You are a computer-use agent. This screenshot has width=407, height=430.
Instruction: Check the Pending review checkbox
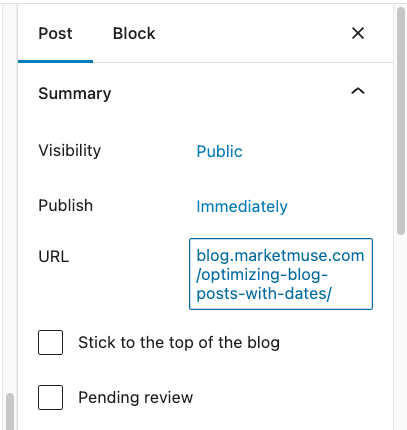pyautogui.click(x=50, y=397)
